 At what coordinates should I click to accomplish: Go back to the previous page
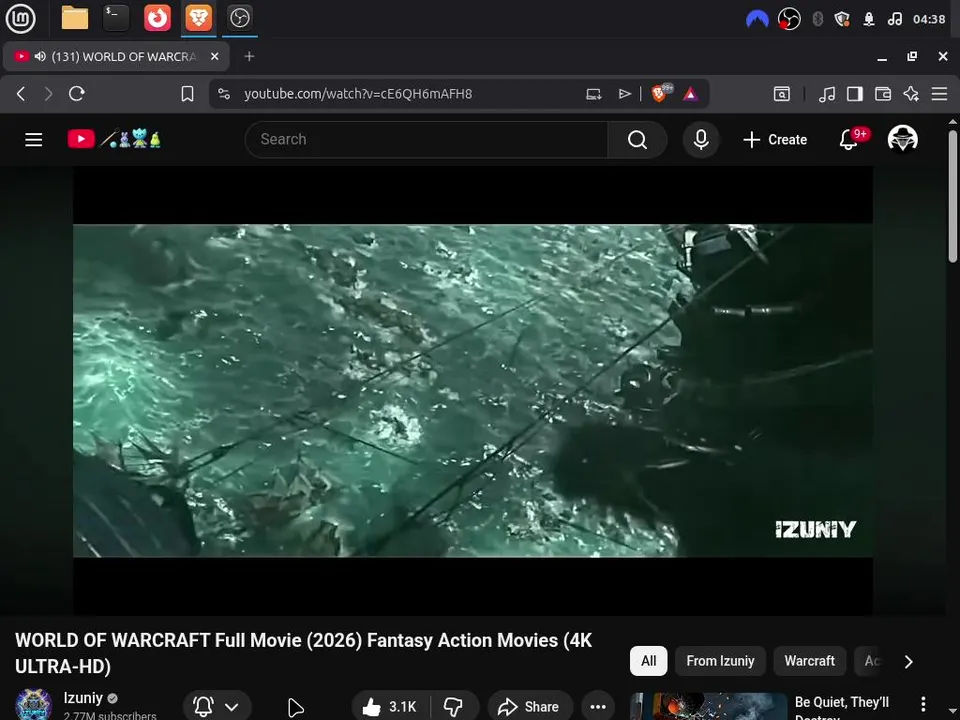21,94
